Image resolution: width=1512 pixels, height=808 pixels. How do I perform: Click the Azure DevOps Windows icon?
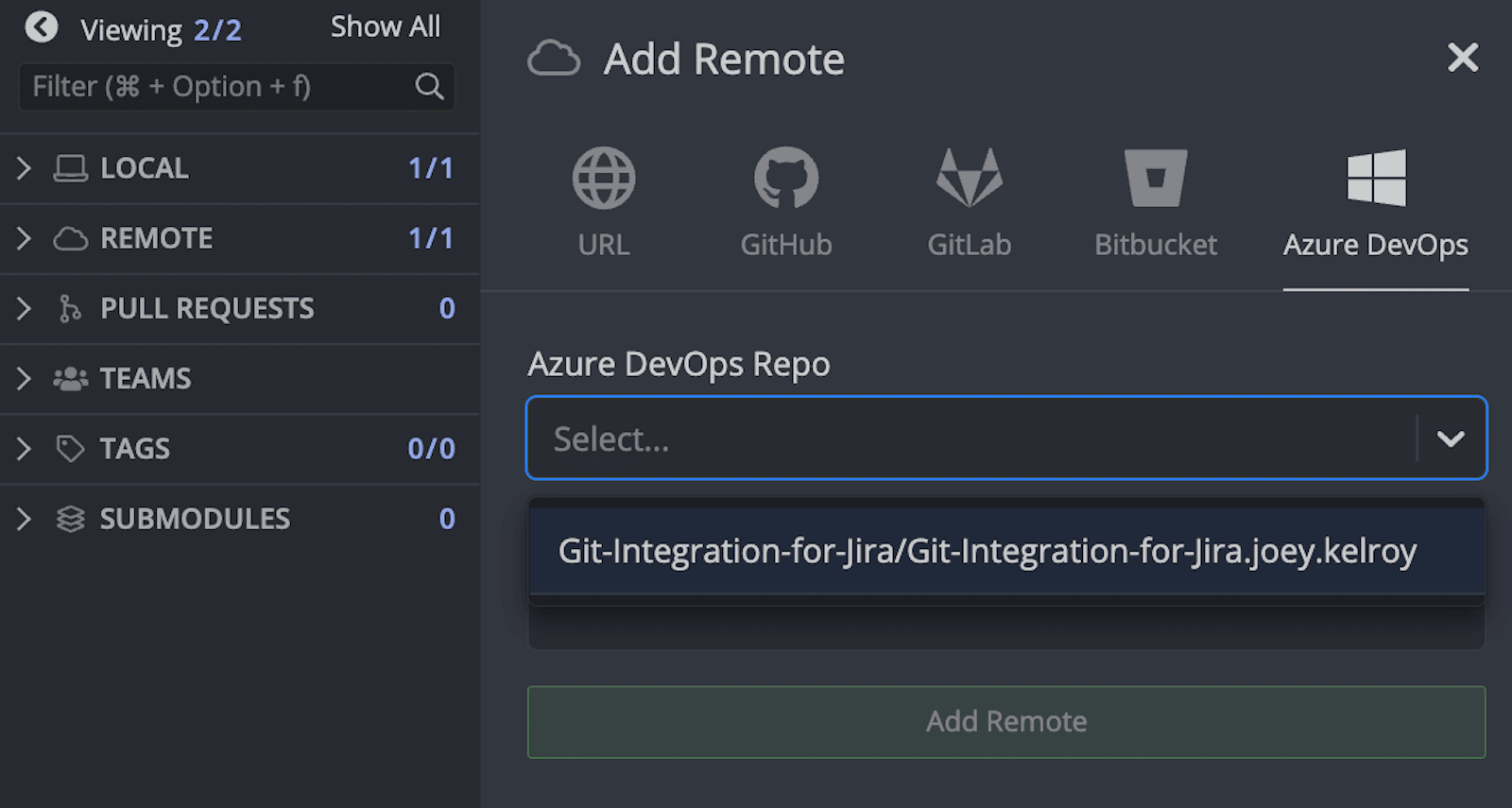[1375, 178]
